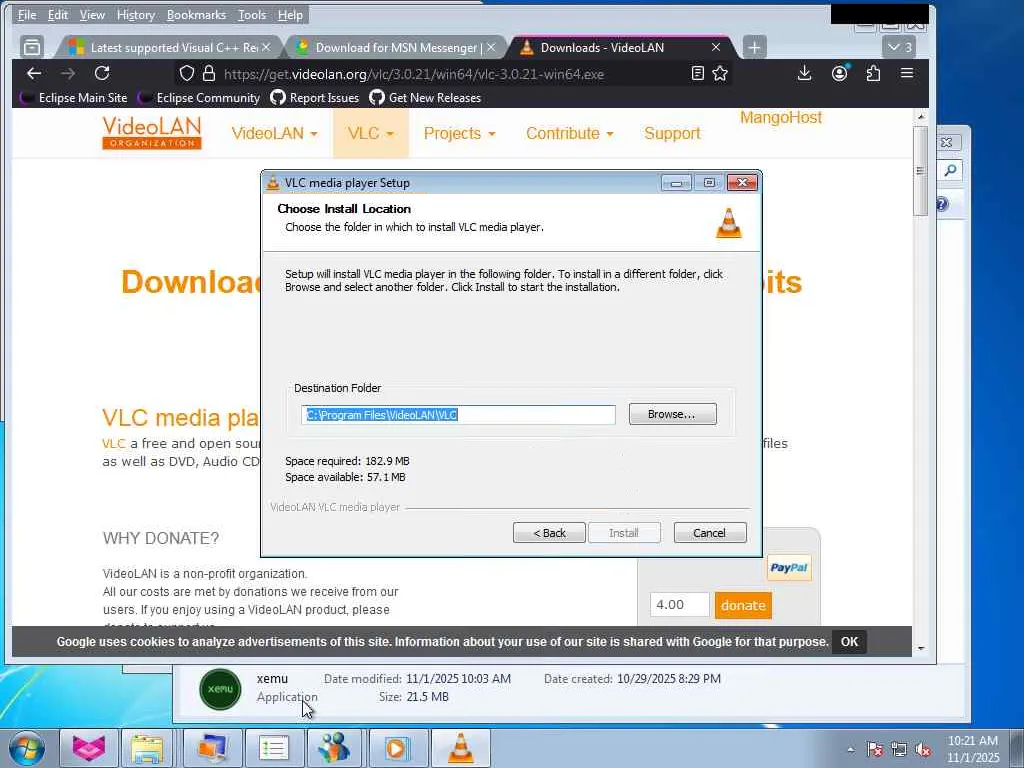Screen dimensions: 1024x768
Task: Switch to Latest supported Visual C++ tab
Action: coord(170,48)
